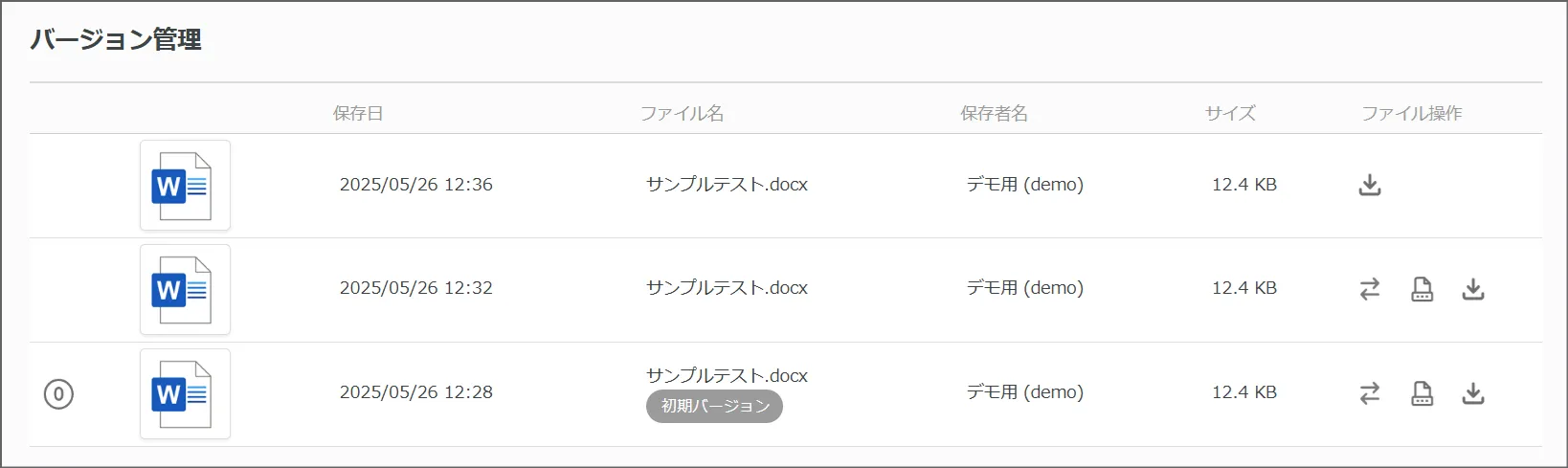Click サンプルテスト.docx filename in 12:32 row
The image size is (1568, 468).
click(727, 288)
